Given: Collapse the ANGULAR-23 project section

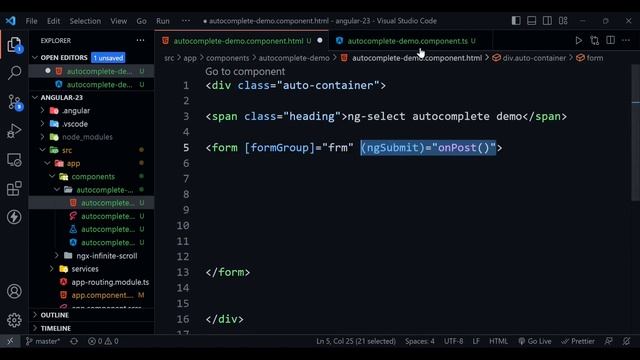Looking at the screenshot, I should pos(35,97).
